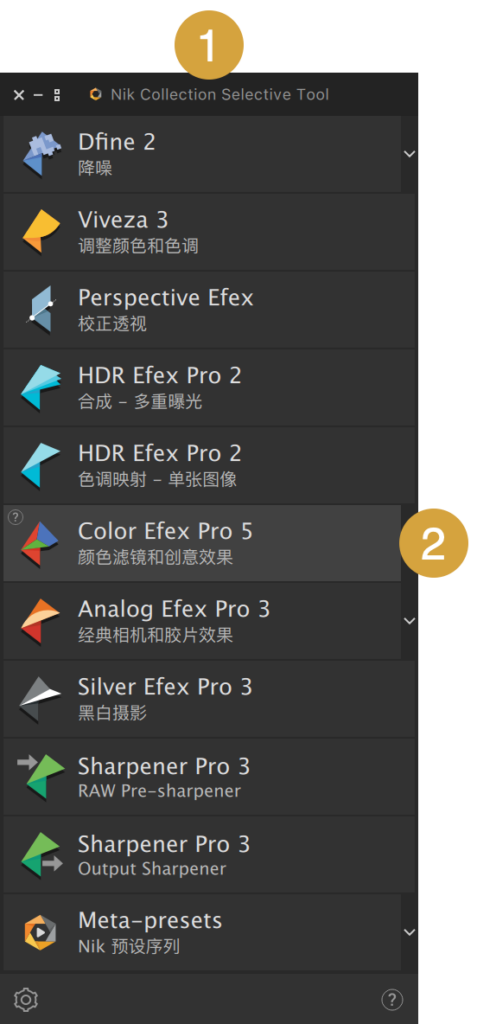Click the Sharpener Pro 3 RAW Pre-sharpener icon
477x1024 pixels.
click(41, 776)
